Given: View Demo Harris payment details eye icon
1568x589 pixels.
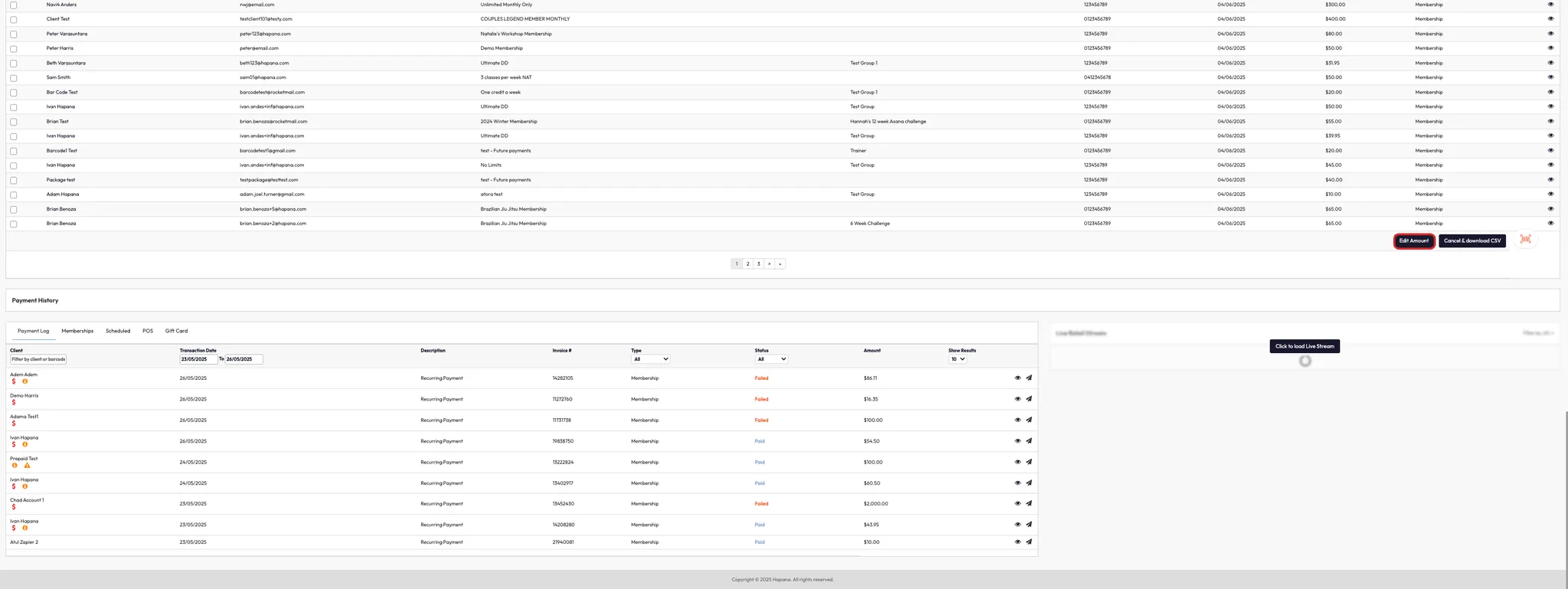Looking at the screenshot, I should coord(1018,399).
